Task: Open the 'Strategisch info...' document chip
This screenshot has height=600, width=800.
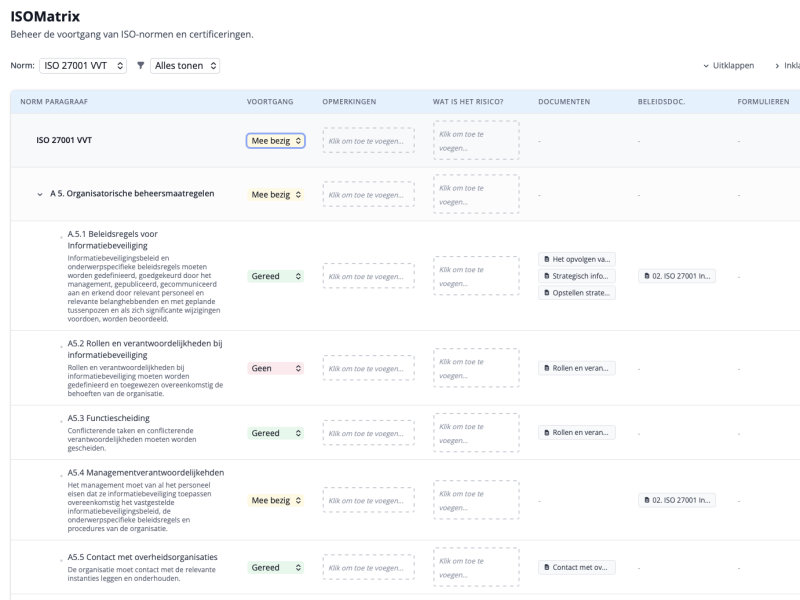Action: (577, 276)
